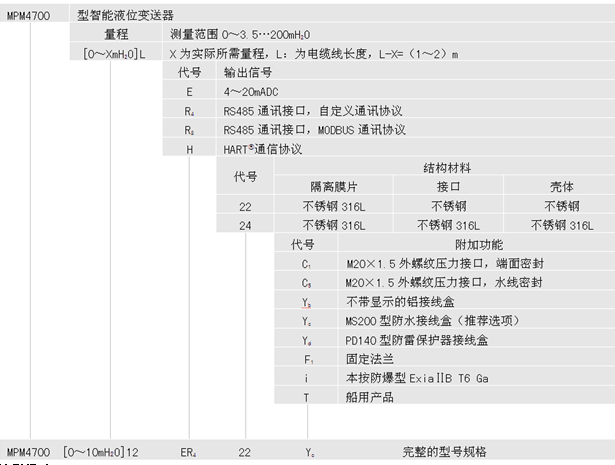
Task: Select output code E row
Action: (389, 91)
